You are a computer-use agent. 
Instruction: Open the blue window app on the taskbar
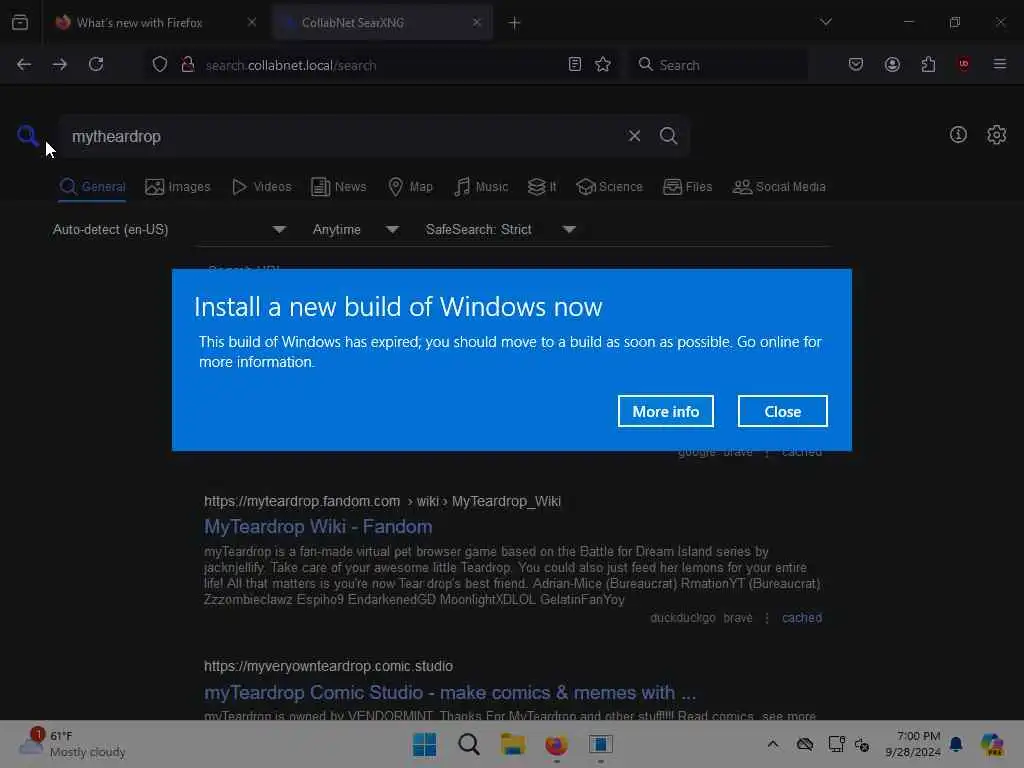point(601,744)
